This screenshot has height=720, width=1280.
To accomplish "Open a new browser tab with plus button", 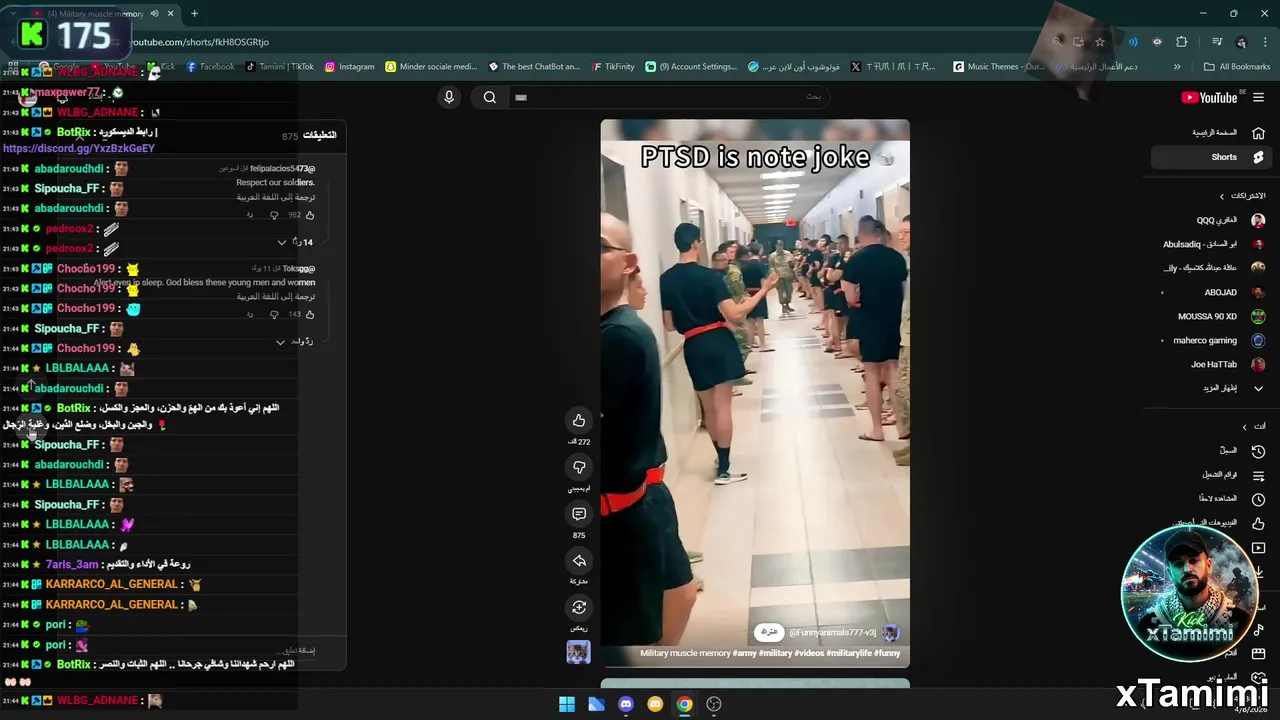I will coord(194,14).
